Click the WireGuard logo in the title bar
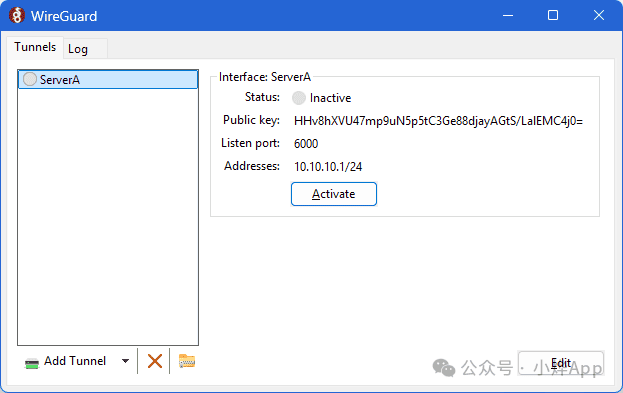 pos(17,15)
